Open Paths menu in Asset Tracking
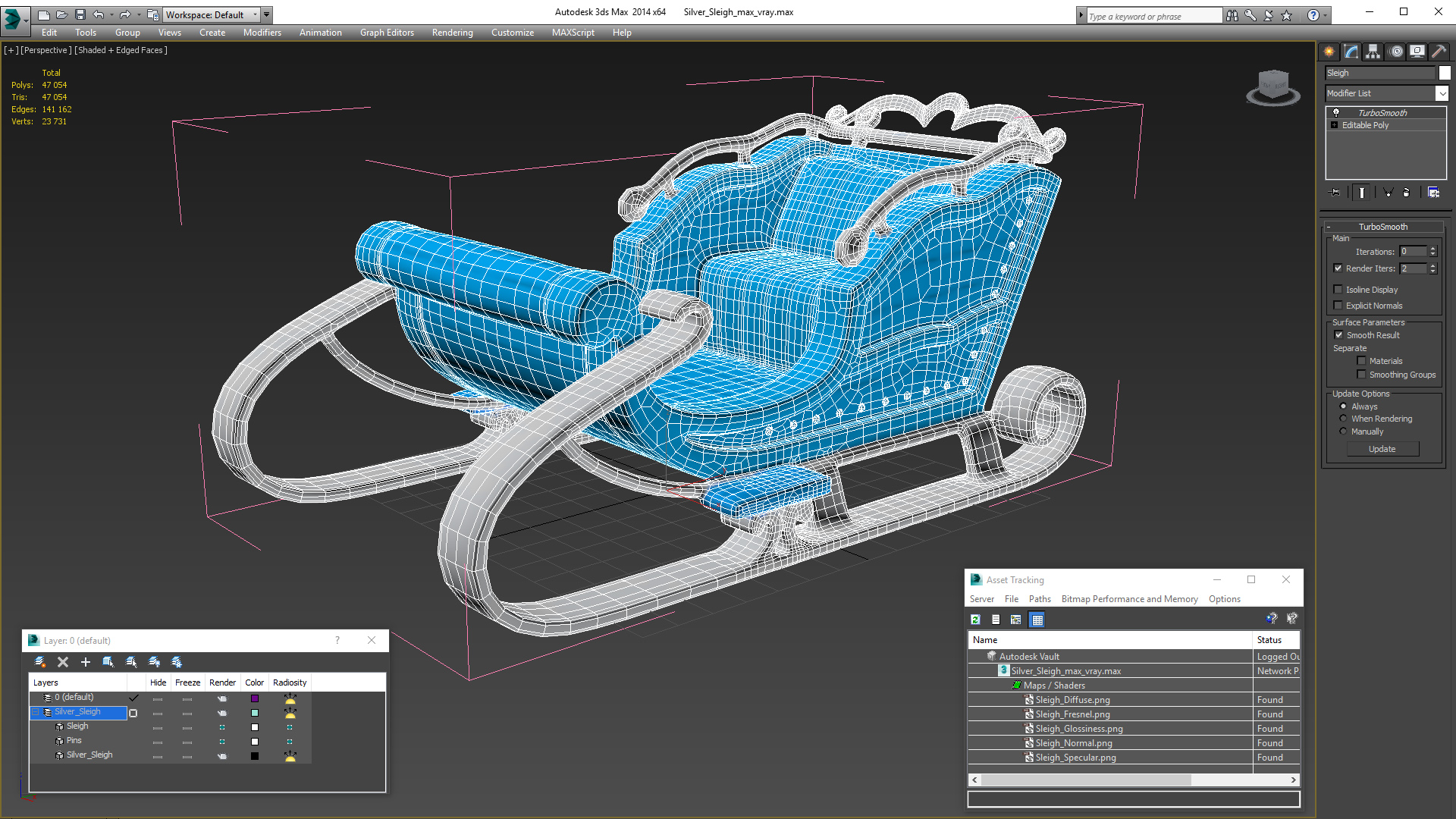The width and height of the screenshot is (1456, 819). 1040,599
